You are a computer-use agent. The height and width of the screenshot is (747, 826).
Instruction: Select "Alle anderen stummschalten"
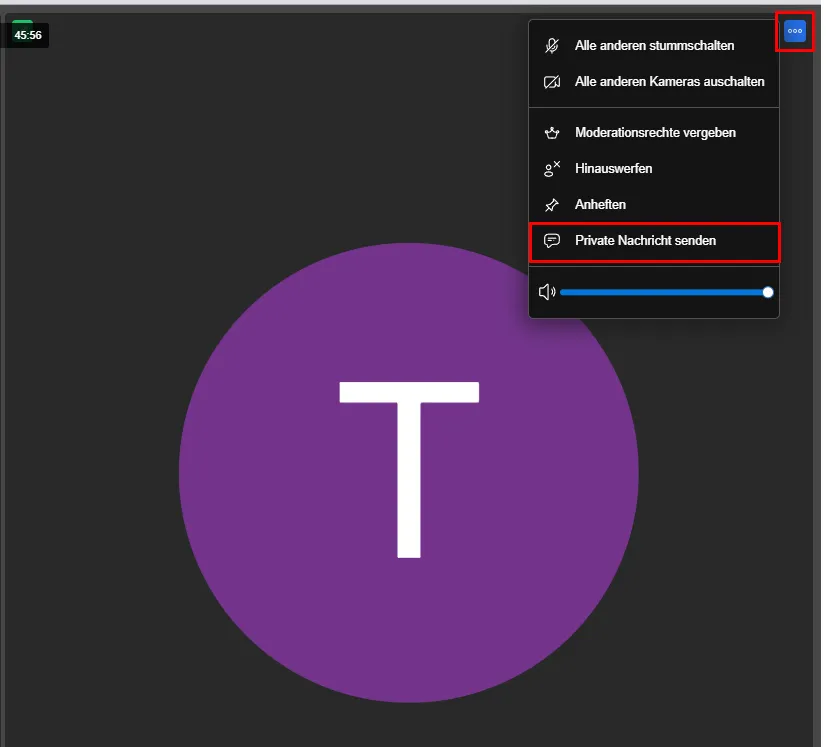[654, 46]
